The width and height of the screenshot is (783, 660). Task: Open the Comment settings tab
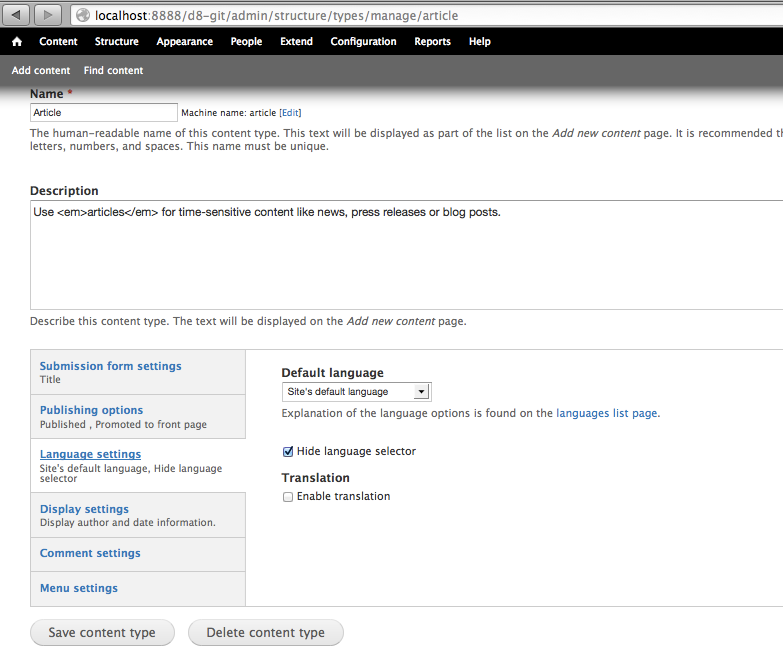[90, 553]
